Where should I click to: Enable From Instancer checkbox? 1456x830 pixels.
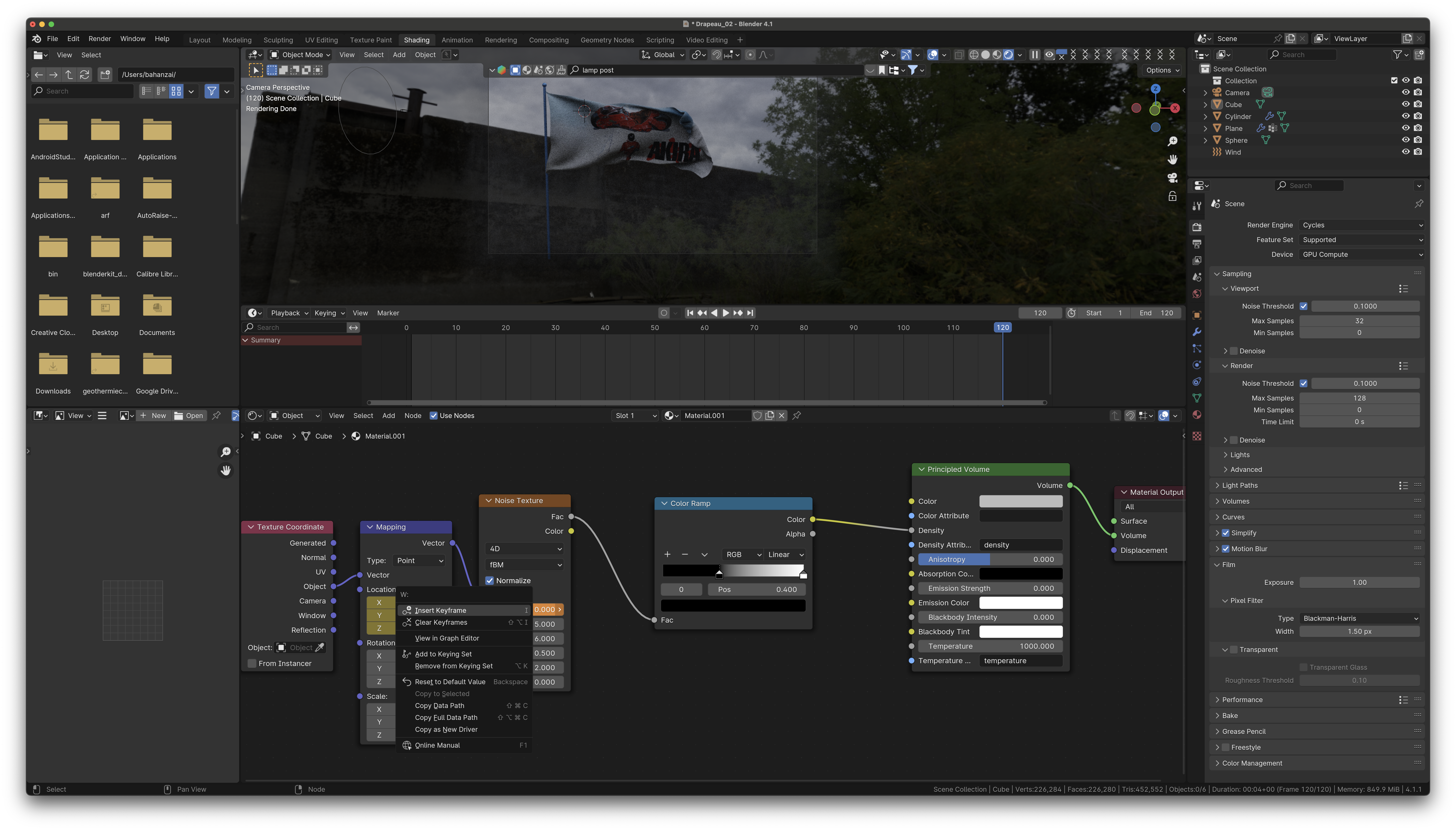point(252,663)
